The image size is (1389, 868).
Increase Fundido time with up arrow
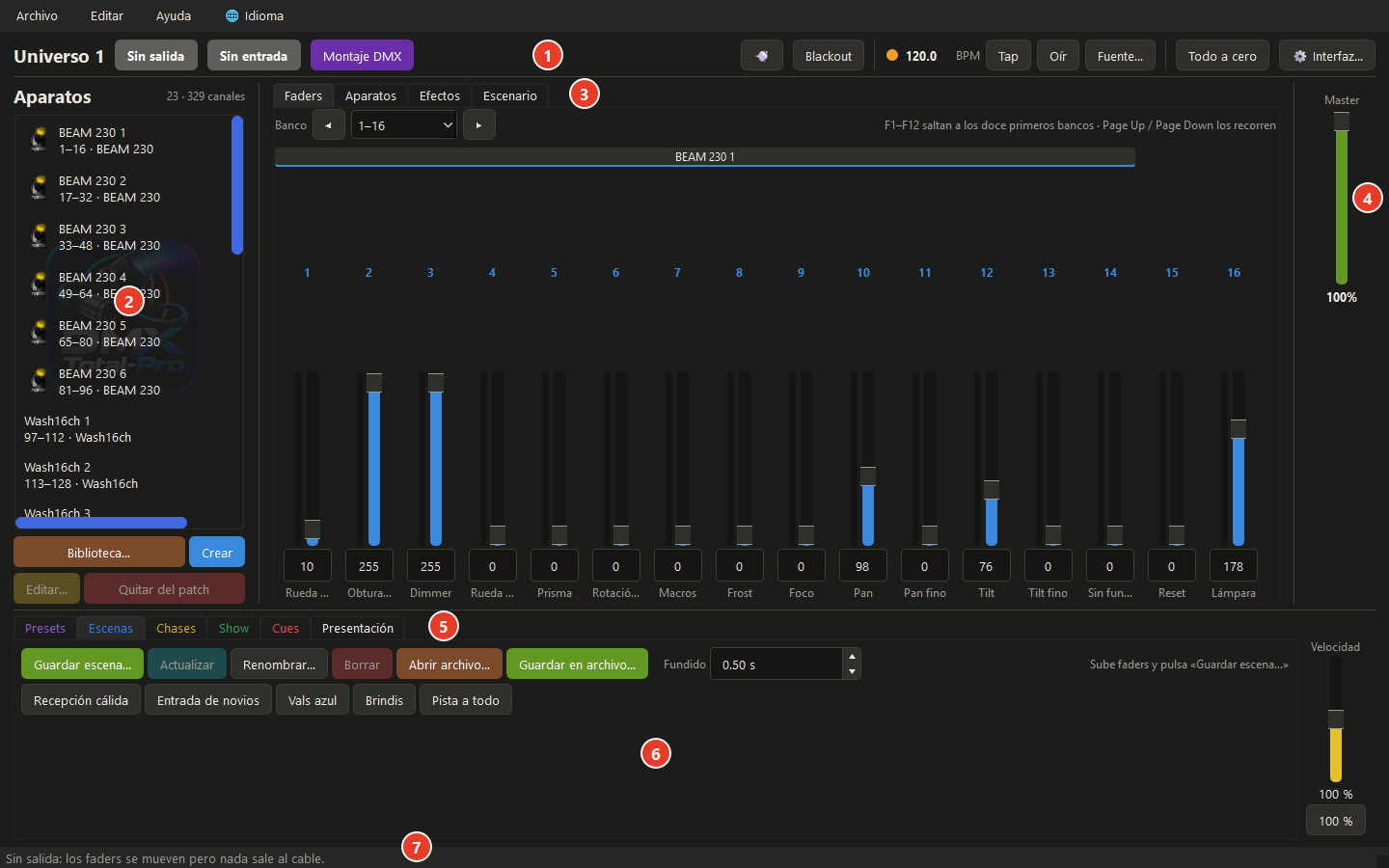[852, 656]
